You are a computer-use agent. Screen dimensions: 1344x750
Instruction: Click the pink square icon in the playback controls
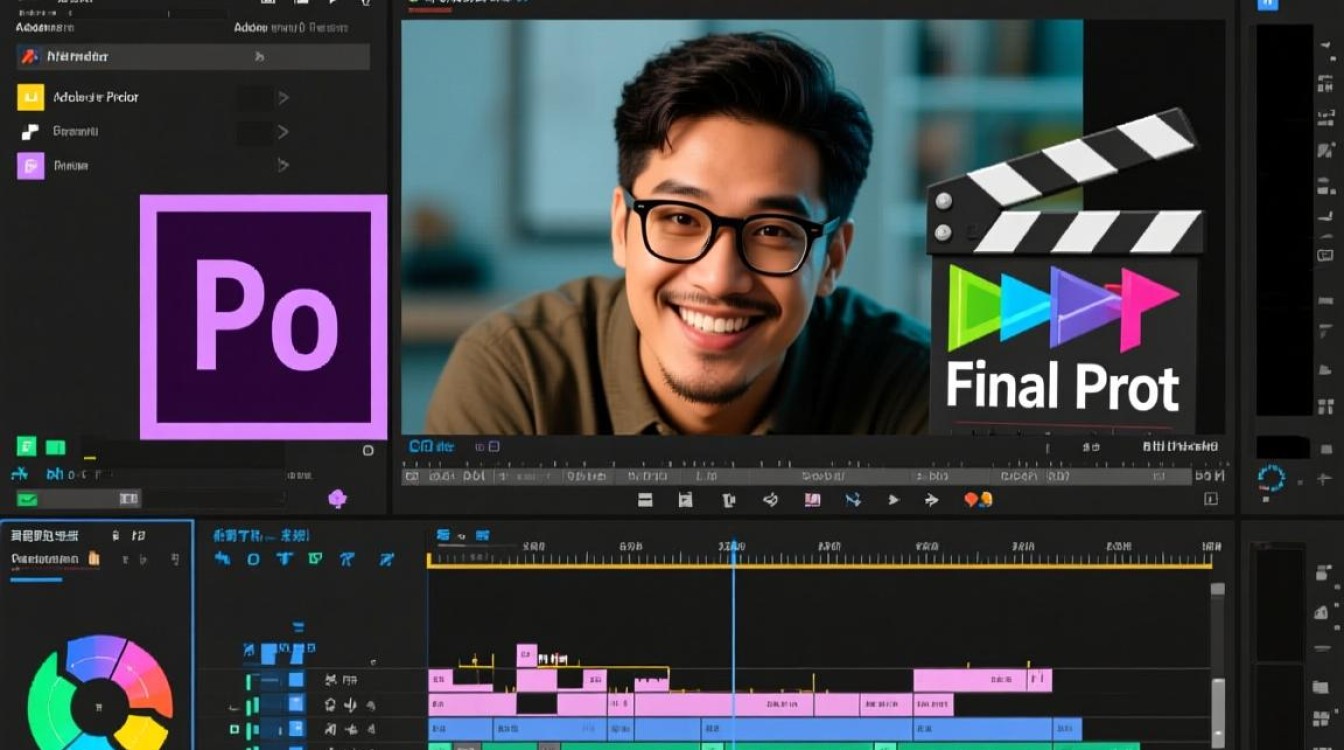812,500
